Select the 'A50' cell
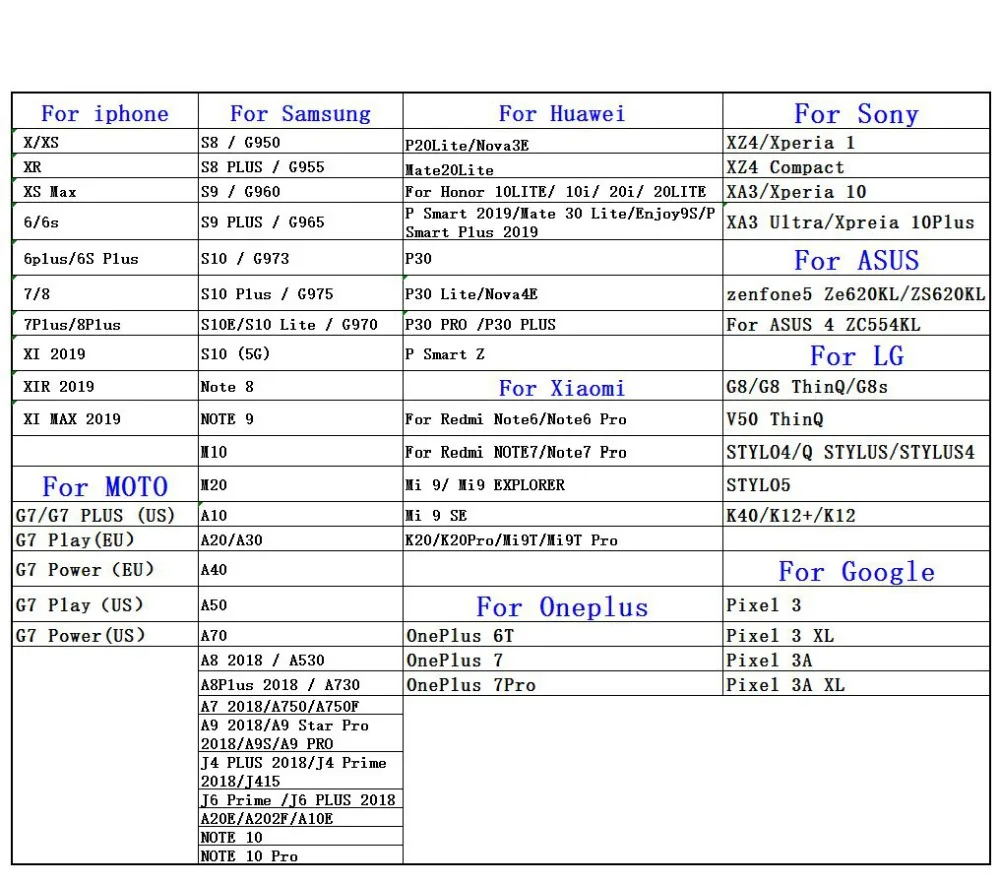1000x883 pixels. (x=300, y=604)
